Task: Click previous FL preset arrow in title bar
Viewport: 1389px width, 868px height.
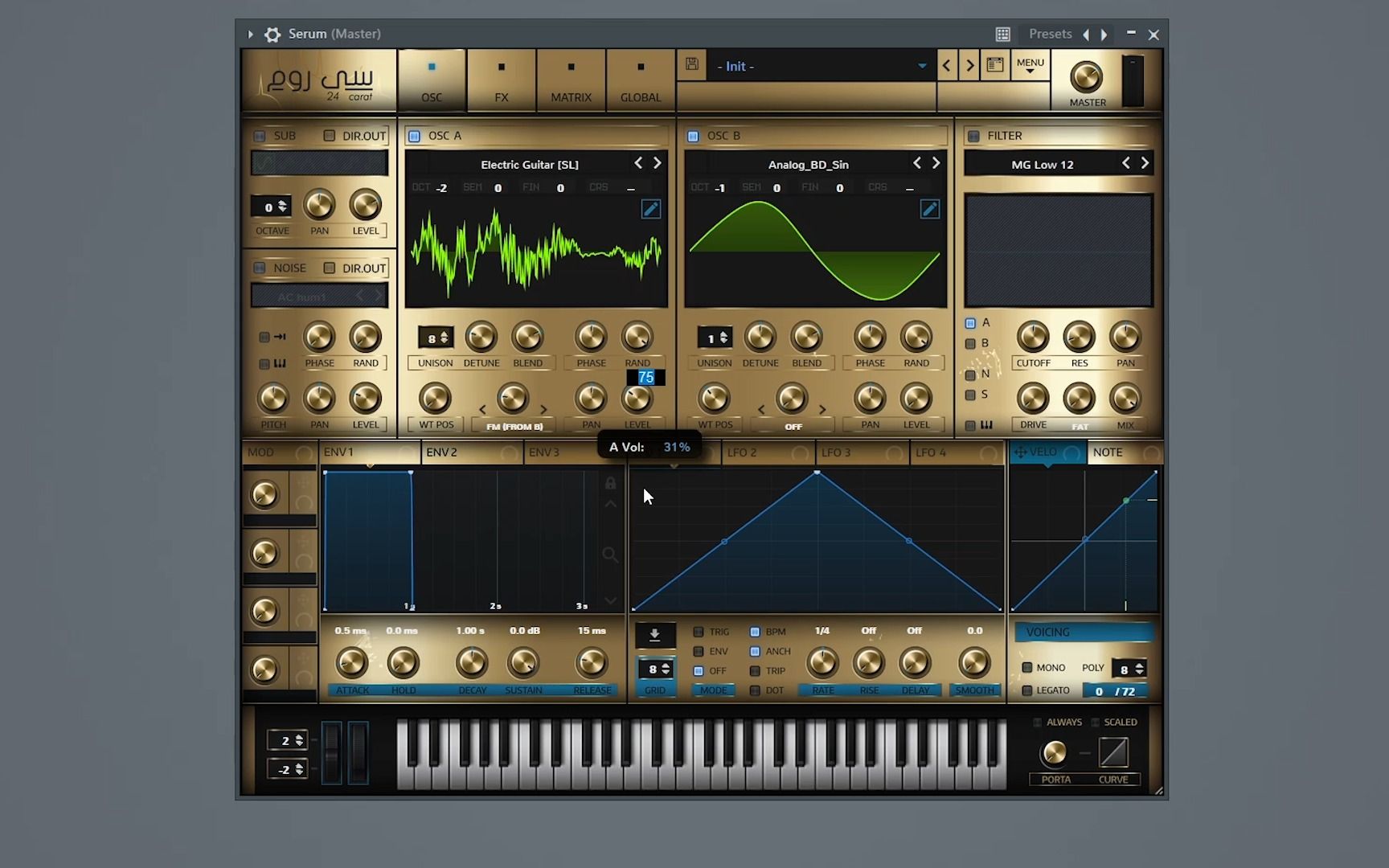Action: coord(1086,35)
